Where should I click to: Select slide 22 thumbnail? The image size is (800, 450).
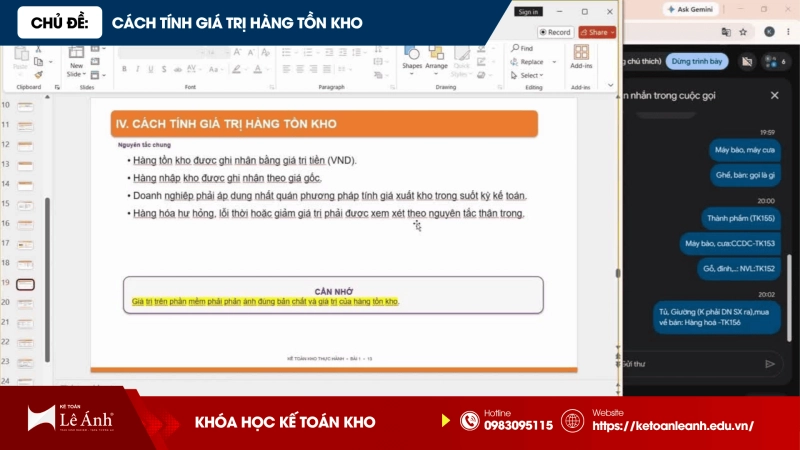click(x=25, y=343)
